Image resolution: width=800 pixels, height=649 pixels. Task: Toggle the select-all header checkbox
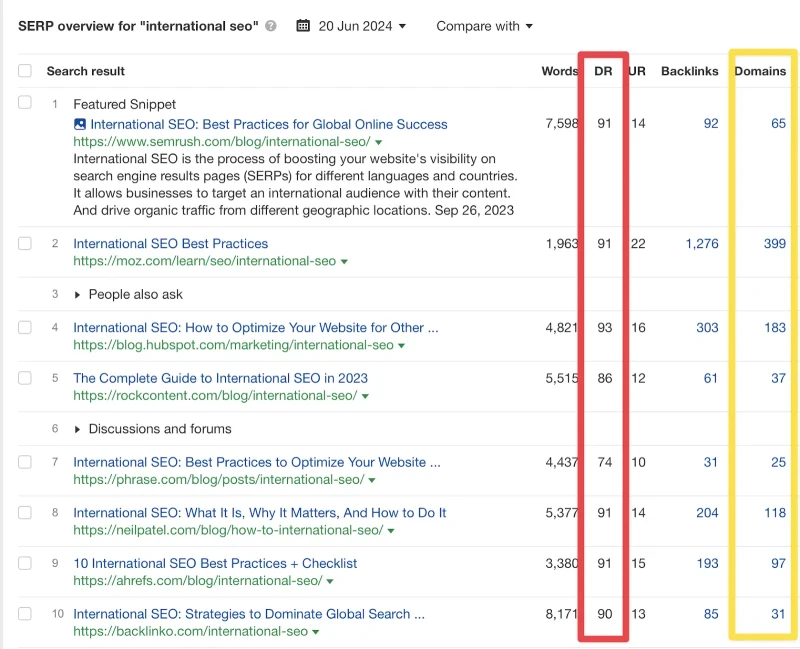(25, 70)
